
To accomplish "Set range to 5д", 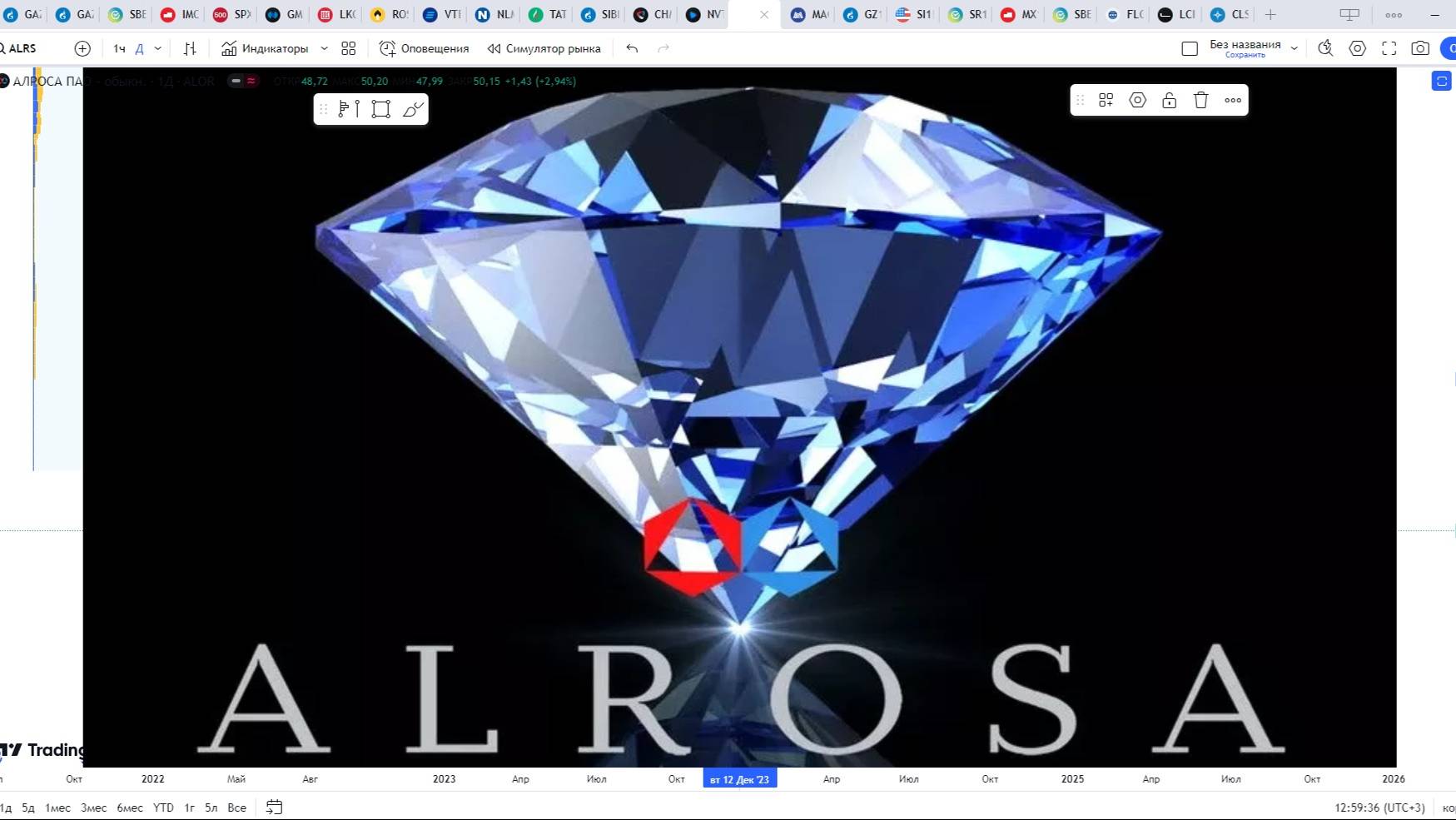I will point(28,808).
